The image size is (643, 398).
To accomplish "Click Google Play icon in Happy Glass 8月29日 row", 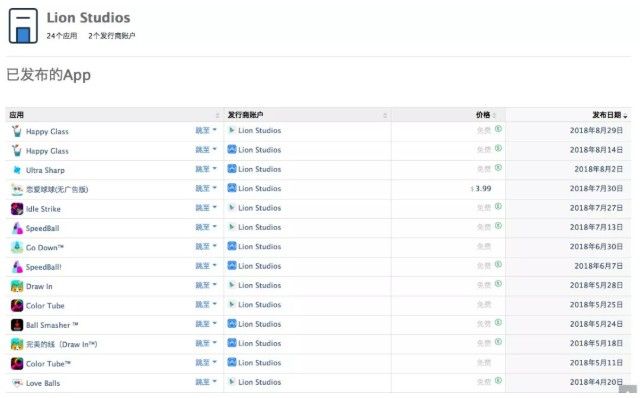I will (232, 130).
